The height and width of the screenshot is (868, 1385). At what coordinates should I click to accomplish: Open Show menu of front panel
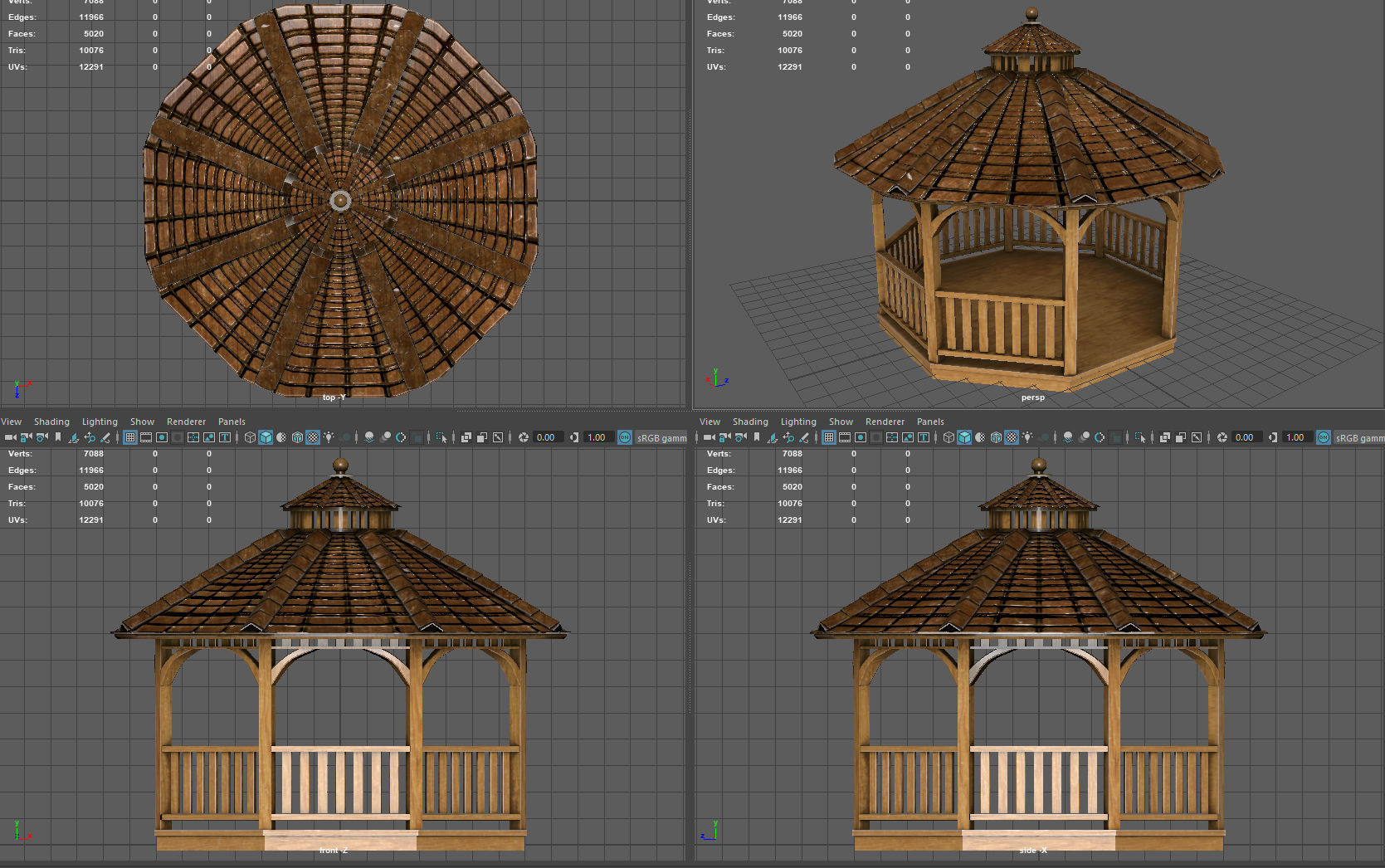[142, 422]
